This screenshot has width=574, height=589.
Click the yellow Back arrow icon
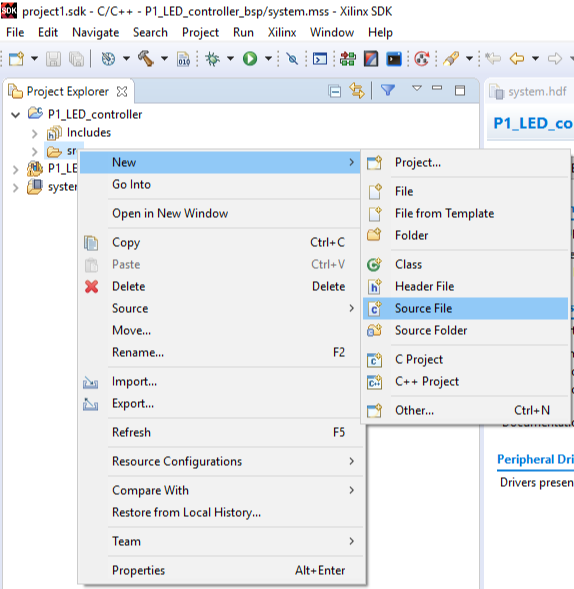click(x=517, y=59)
